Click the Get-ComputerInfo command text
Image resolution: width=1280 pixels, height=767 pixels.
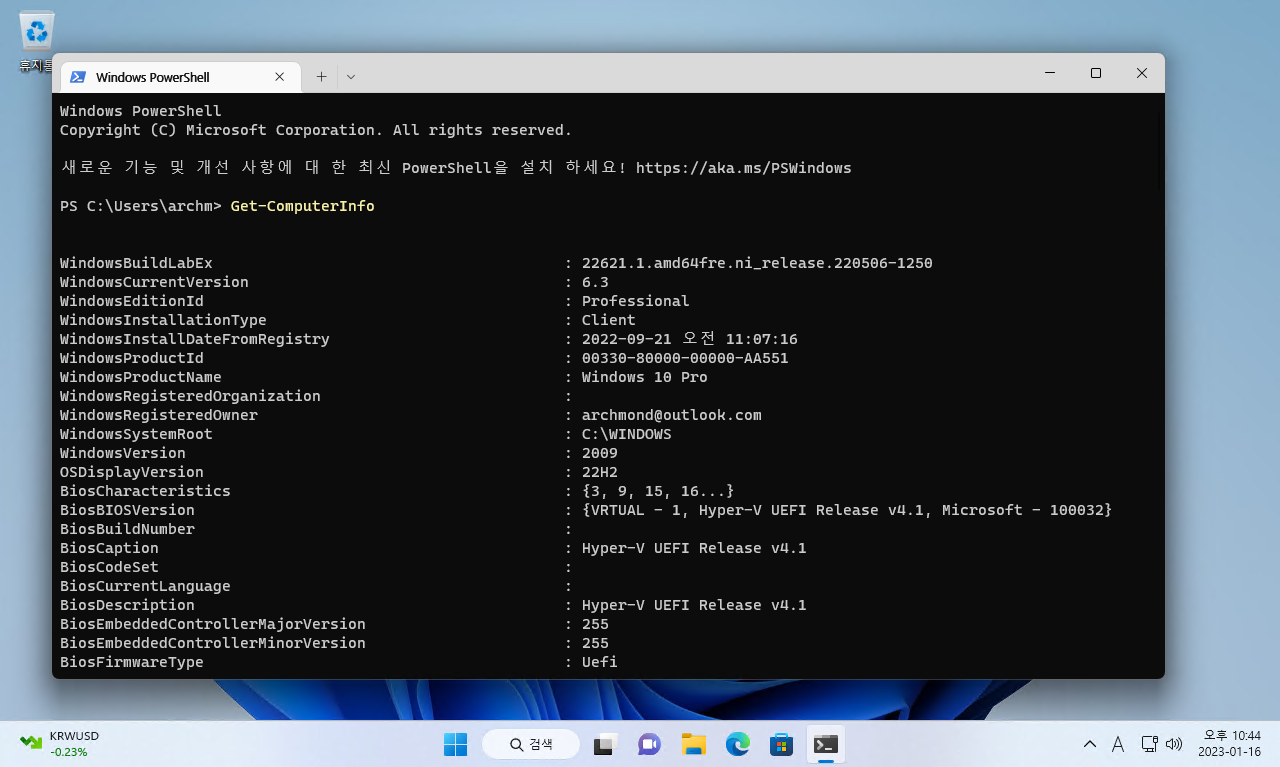(x=302, y=206)
